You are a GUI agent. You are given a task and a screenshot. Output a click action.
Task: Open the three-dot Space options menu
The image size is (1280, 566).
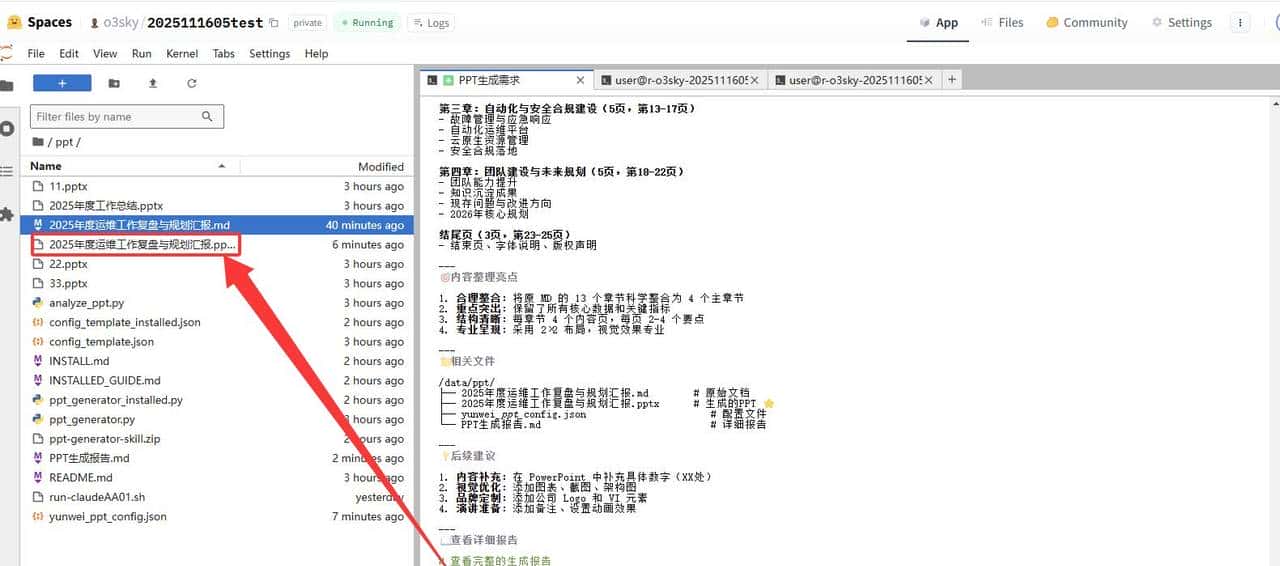click(x=1241, y=22)
